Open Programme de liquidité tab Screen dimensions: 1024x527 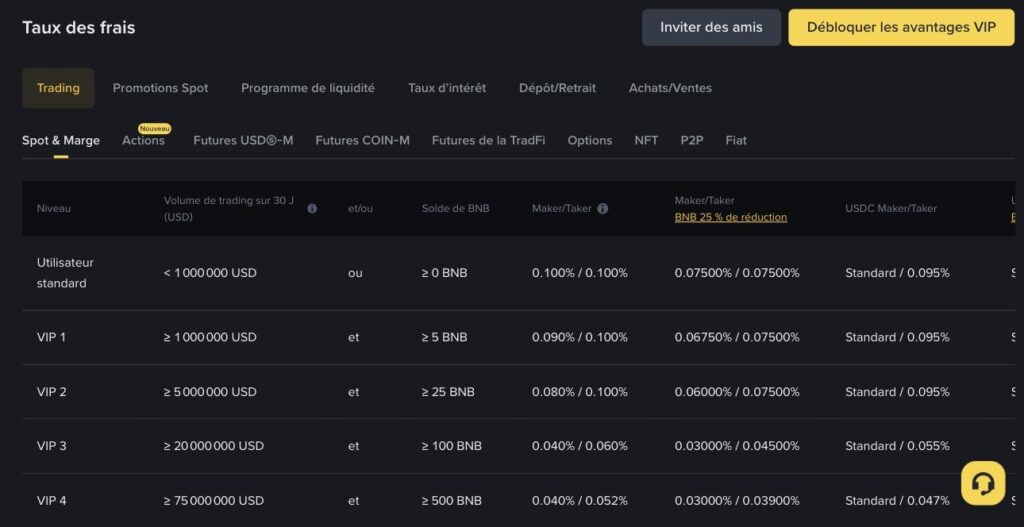[308, 88]
